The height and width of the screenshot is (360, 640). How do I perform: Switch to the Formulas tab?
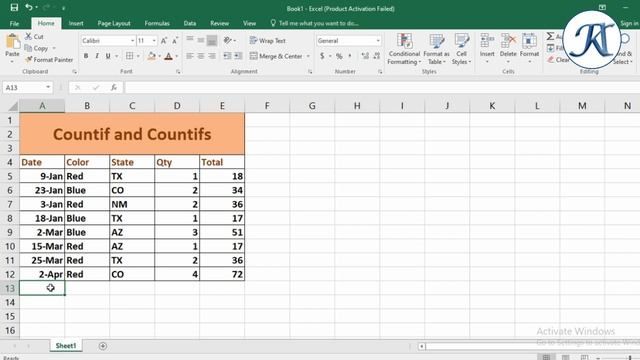click(157, 23)
